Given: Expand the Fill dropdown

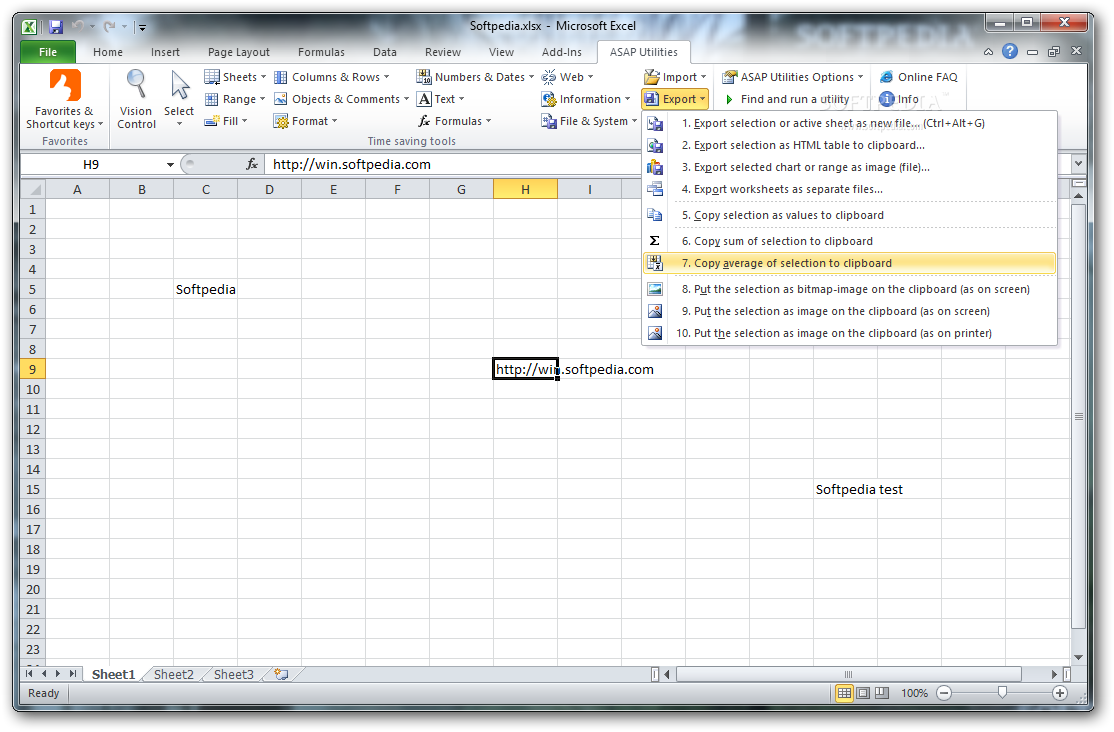Looking at the screenshot, I should click(x=226, y=121).
